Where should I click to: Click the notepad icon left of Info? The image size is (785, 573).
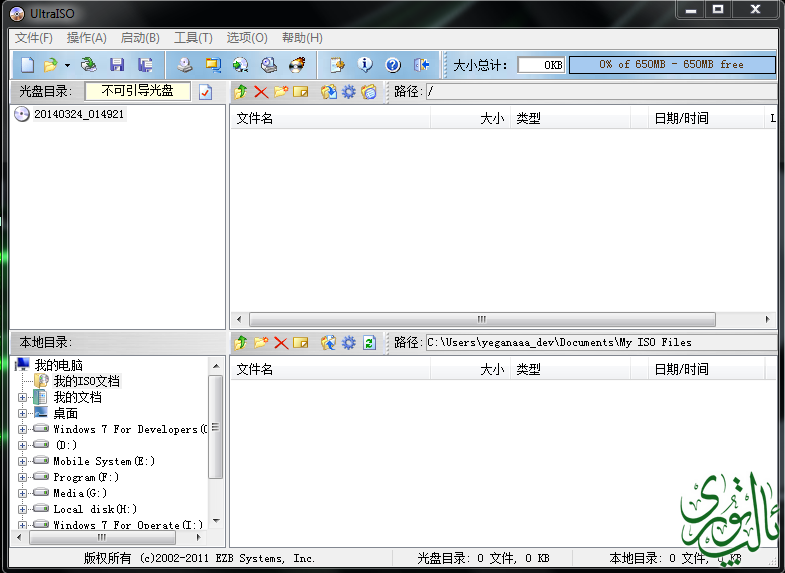337,65
